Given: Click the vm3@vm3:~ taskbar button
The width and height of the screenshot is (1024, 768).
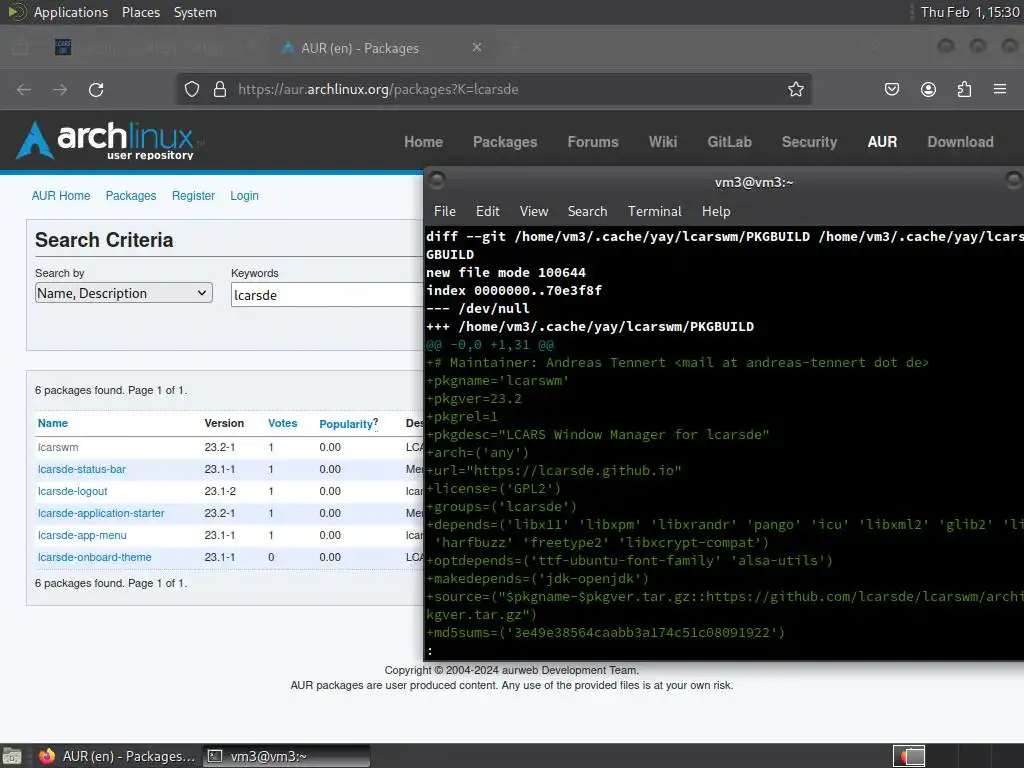Looking at the screenshot, I should click(x=286, y=756).
